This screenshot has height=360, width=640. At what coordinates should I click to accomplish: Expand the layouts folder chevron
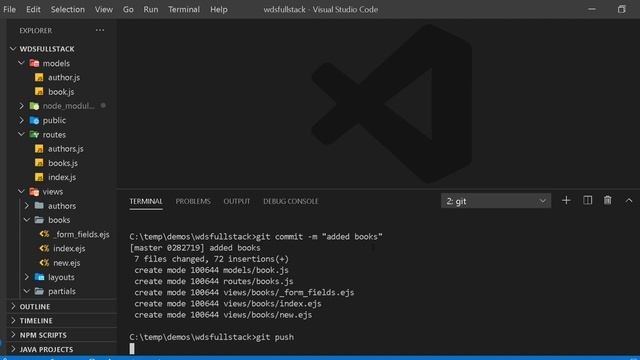(27, 277)
